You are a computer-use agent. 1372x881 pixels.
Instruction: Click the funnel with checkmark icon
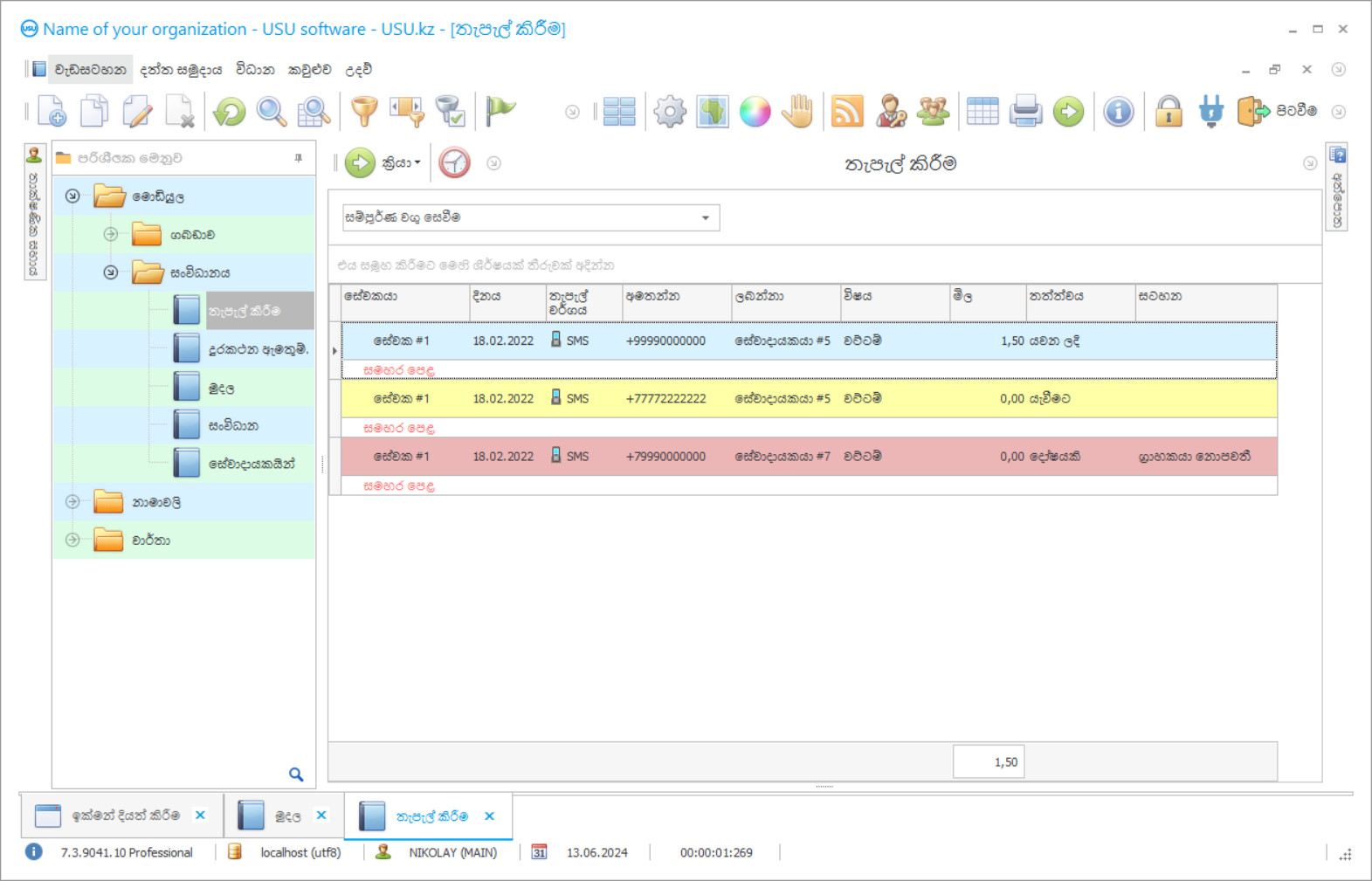pyautogui.click(x=450, y=112)
